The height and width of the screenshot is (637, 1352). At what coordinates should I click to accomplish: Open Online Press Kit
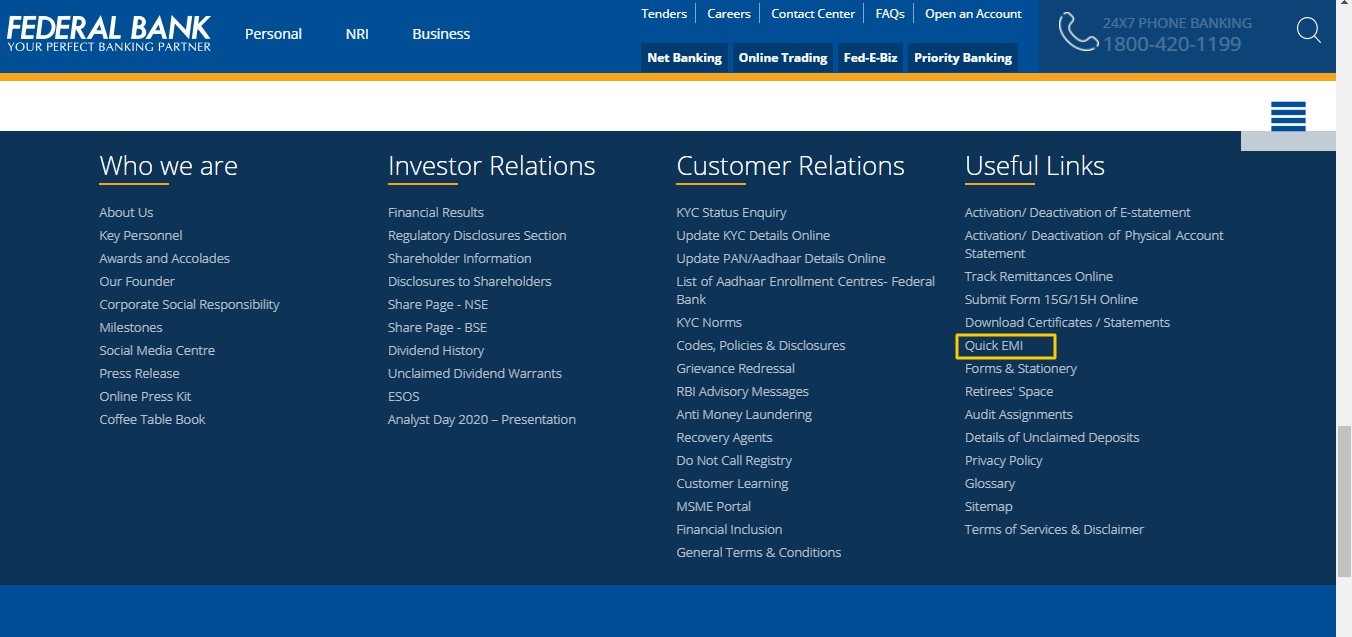click(145, 396)
